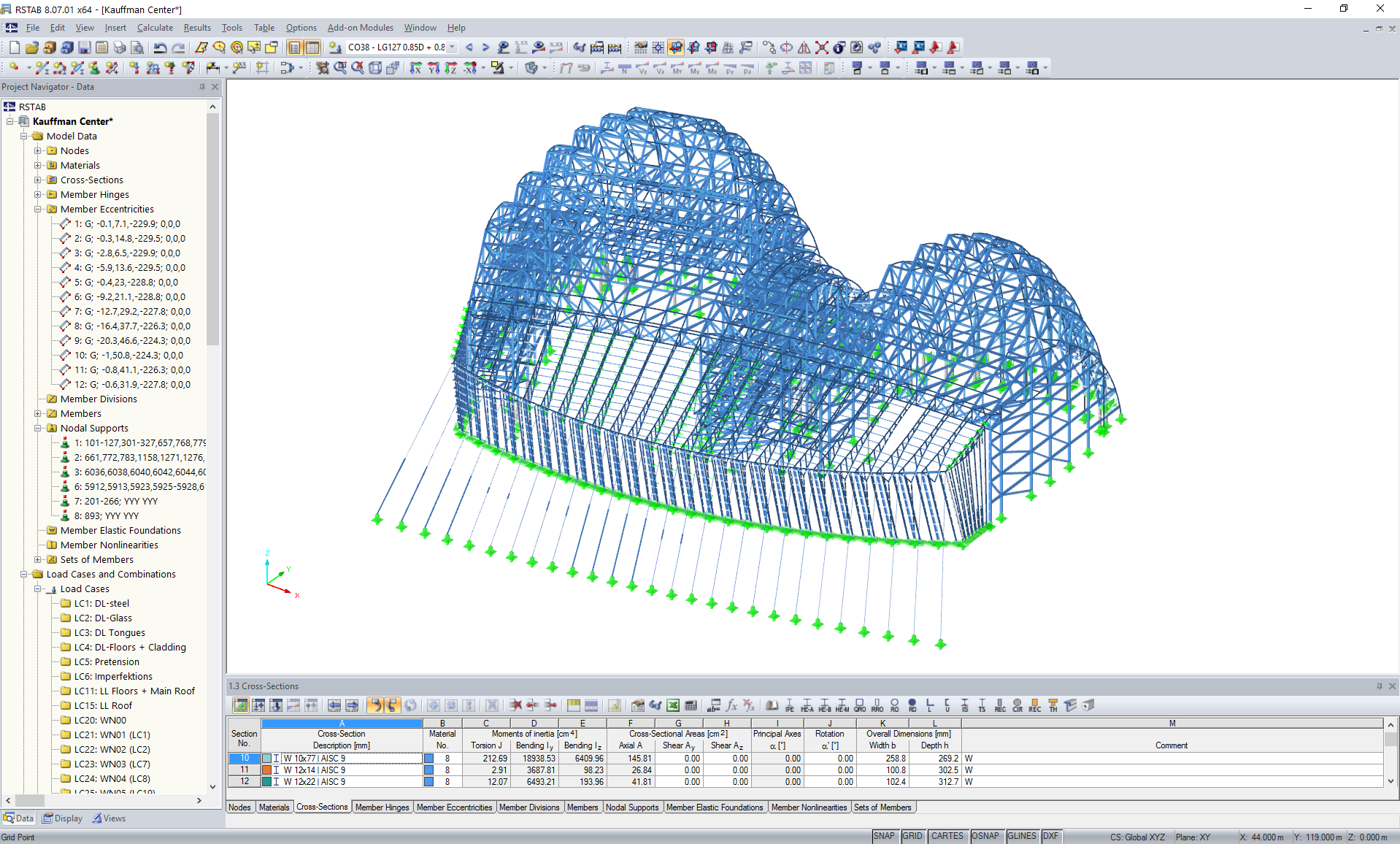Disable GRID in the status bar
The width and height of the screenshot is (1400, 844).
click(912, 836)
